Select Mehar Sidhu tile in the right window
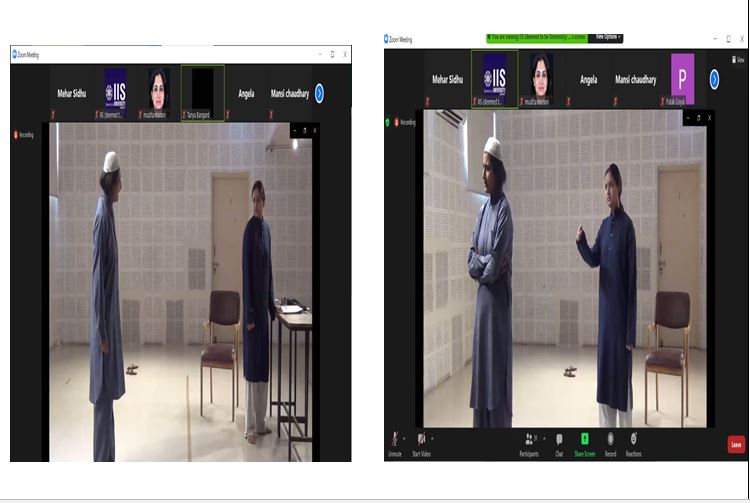 pyautogui.click(x=449, y=79)
